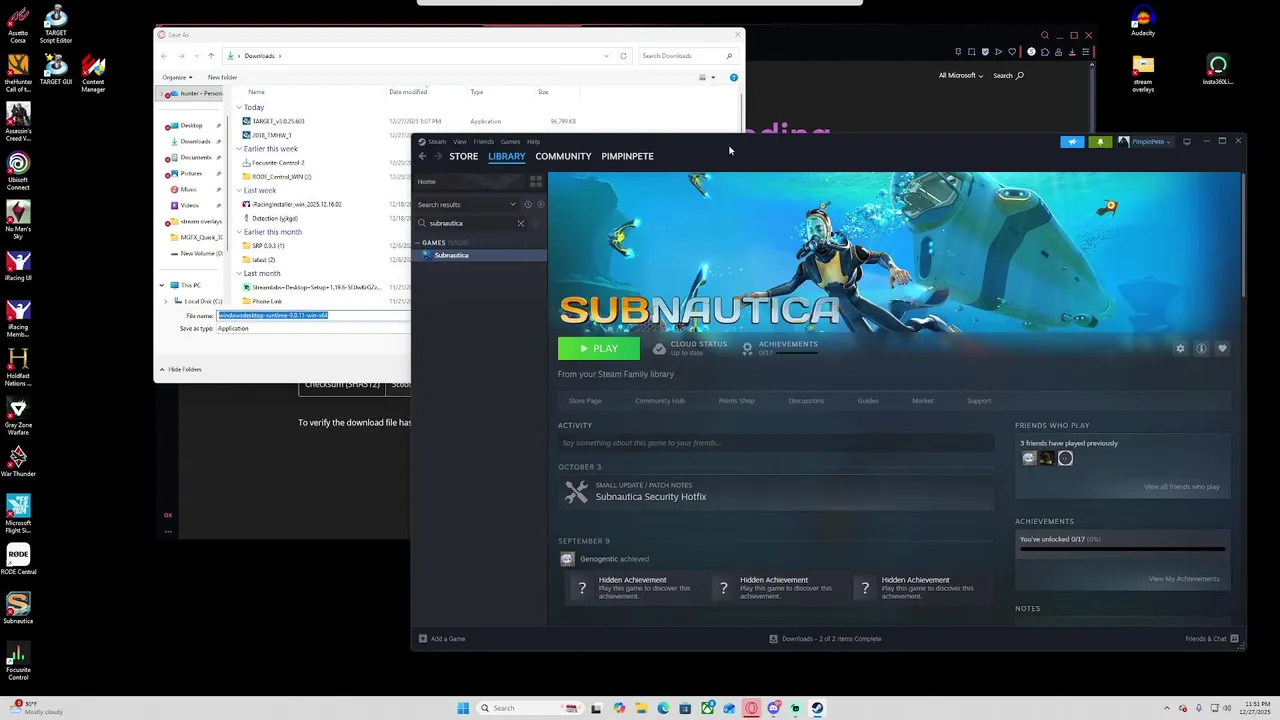Click the Save As help icon
The width and height of the screenshot is (1280, 720).
733,77
